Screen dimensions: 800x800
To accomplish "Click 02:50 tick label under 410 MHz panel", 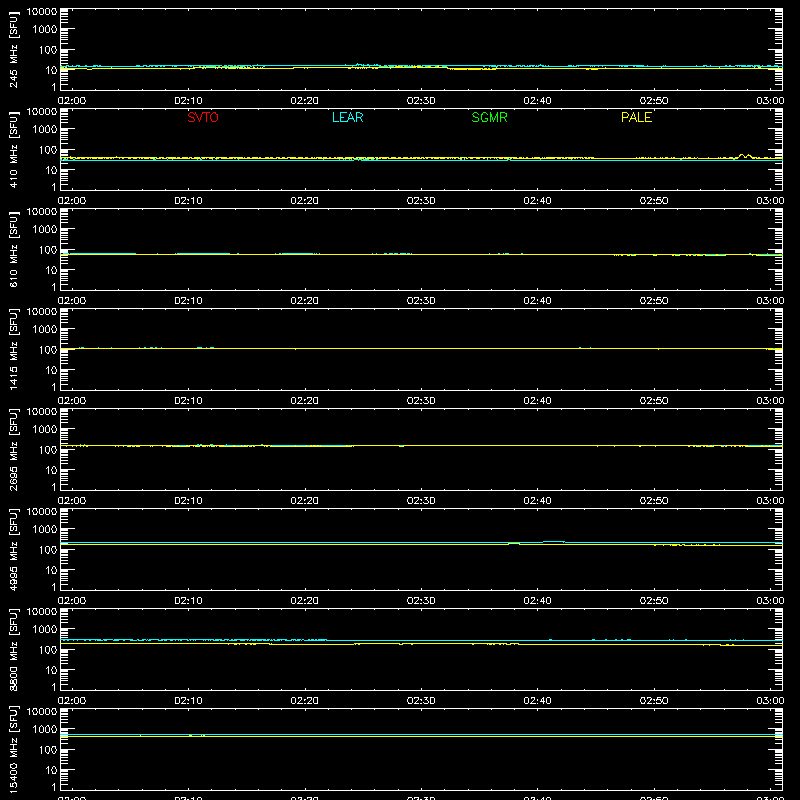I will coord(654,201).
